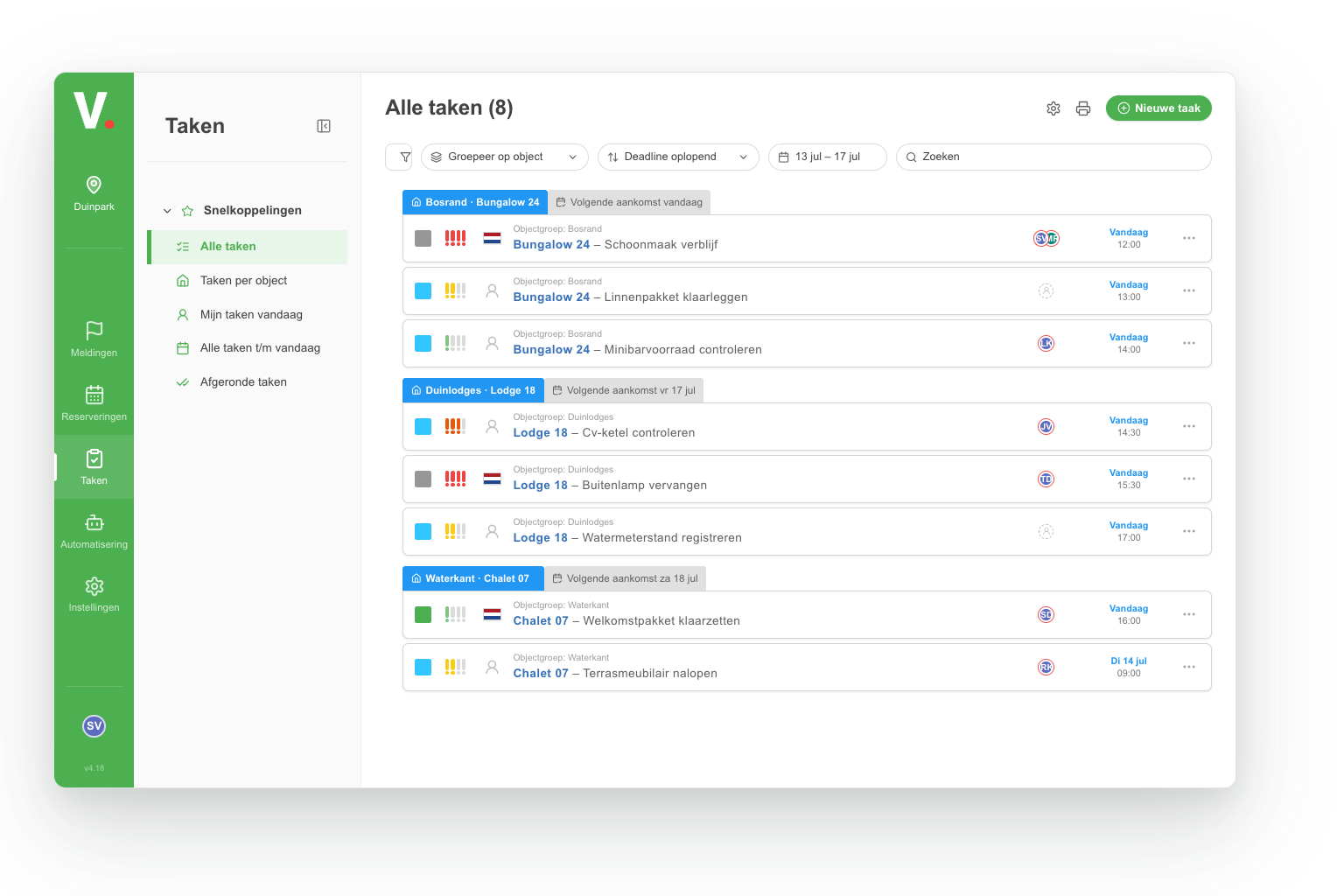Click the print icon next to Nieuwe taak

tap(1083, 108)
